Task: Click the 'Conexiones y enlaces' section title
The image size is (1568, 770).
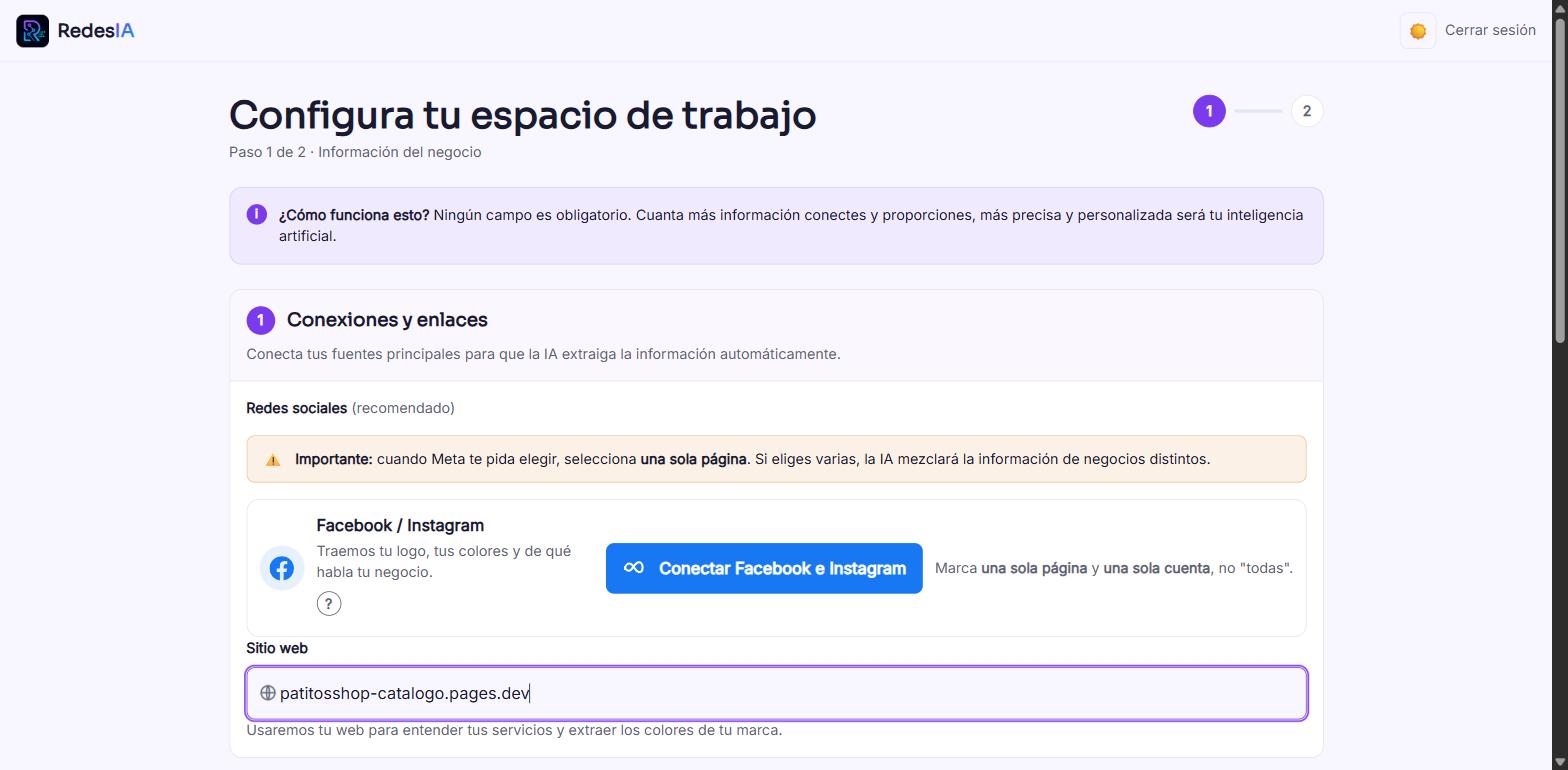Action: pyautogui.click(x=387, y=320)
